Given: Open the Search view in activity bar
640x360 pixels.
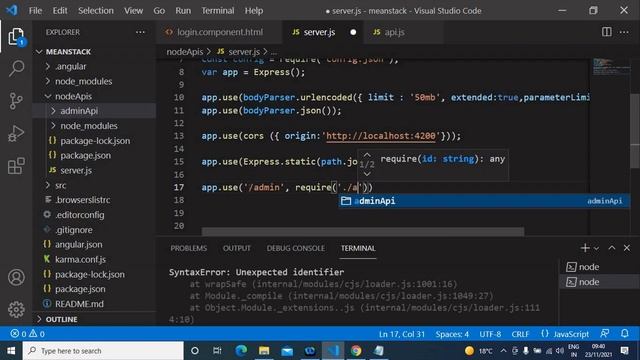Looking at the screenshot, I should [x=16, y=68].
